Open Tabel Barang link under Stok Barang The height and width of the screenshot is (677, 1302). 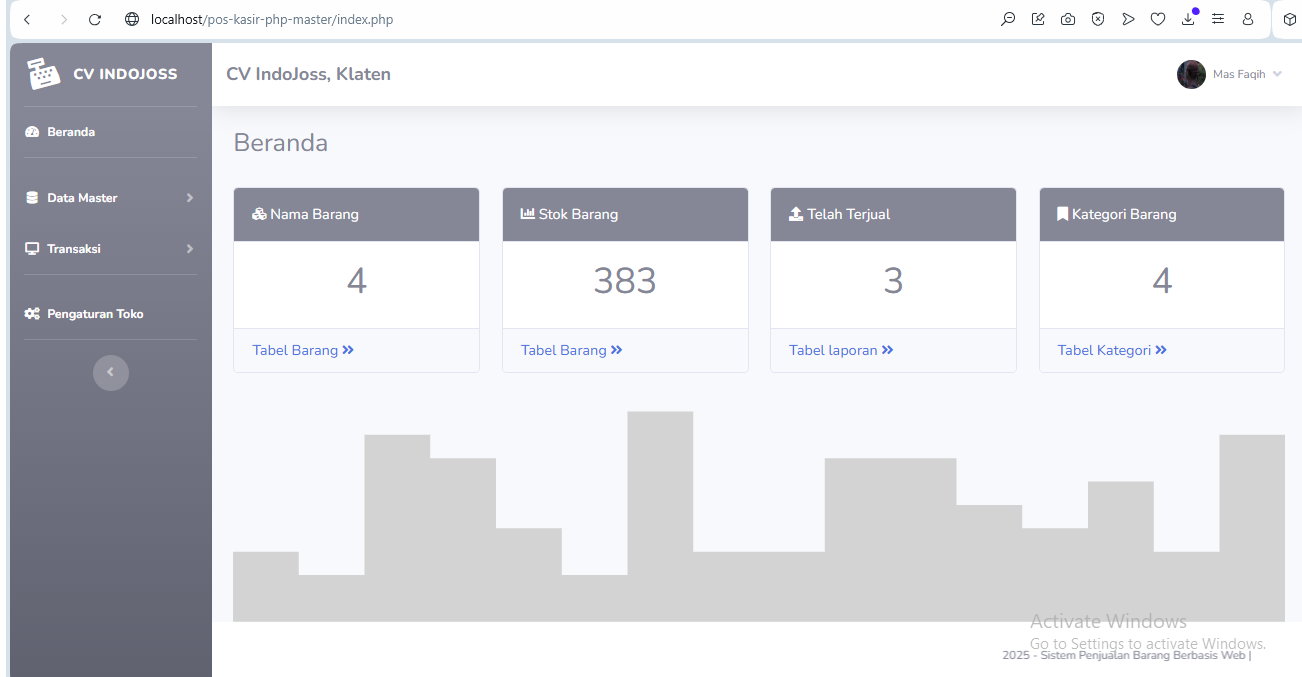572,350
